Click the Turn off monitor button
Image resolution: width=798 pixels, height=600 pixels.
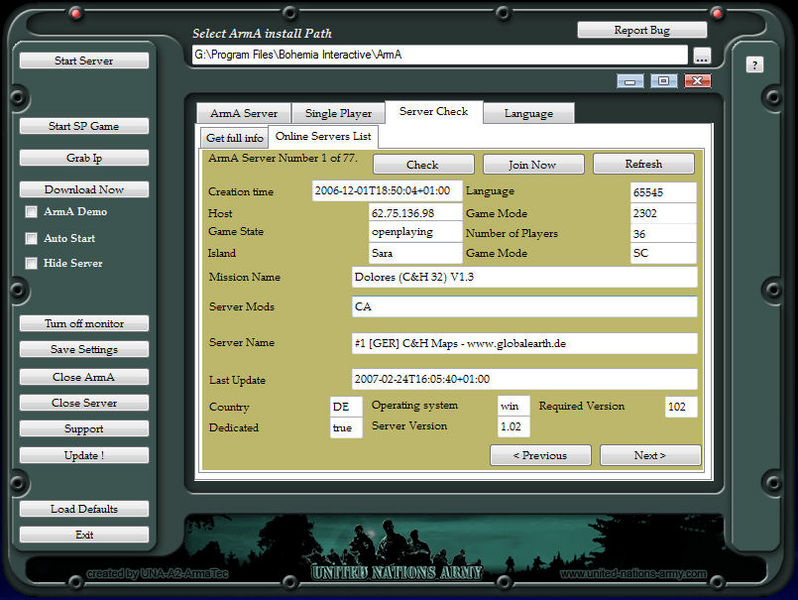click(84, 324)
